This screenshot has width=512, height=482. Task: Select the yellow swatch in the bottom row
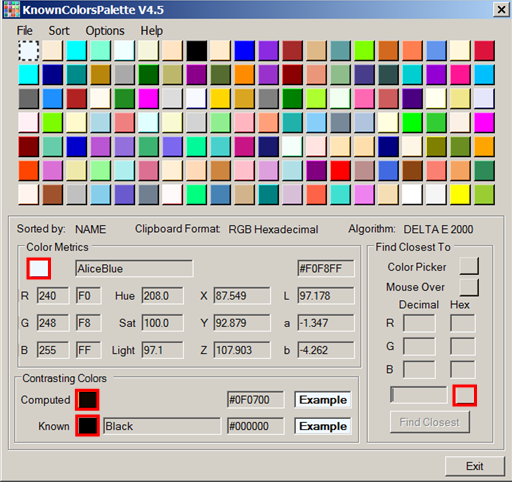[x=460, y=194]
